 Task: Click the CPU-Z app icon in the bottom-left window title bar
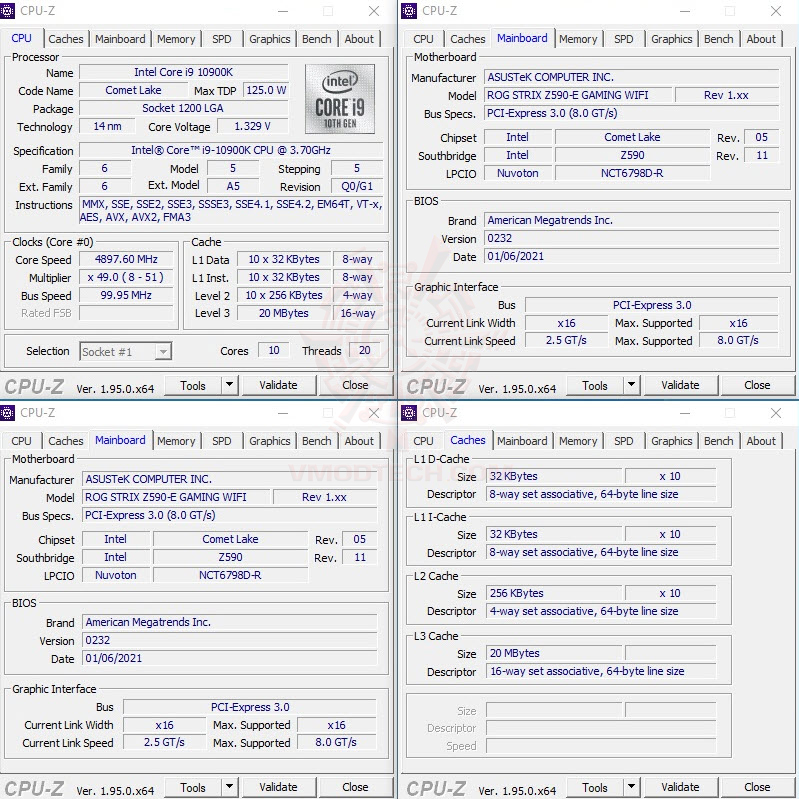7,413
